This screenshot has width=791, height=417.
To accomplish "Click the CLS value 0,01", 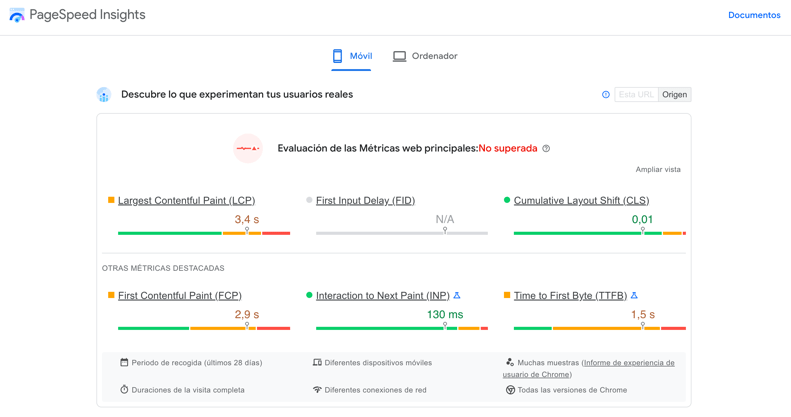I will [x=642, y=219].
